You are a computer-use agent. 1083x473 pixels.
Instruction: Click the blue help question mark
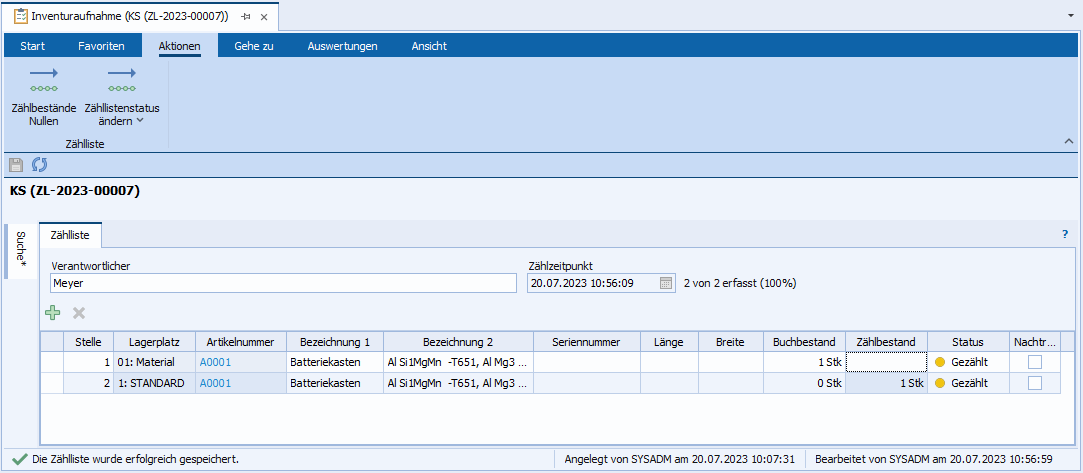[x=1065, y=234]
